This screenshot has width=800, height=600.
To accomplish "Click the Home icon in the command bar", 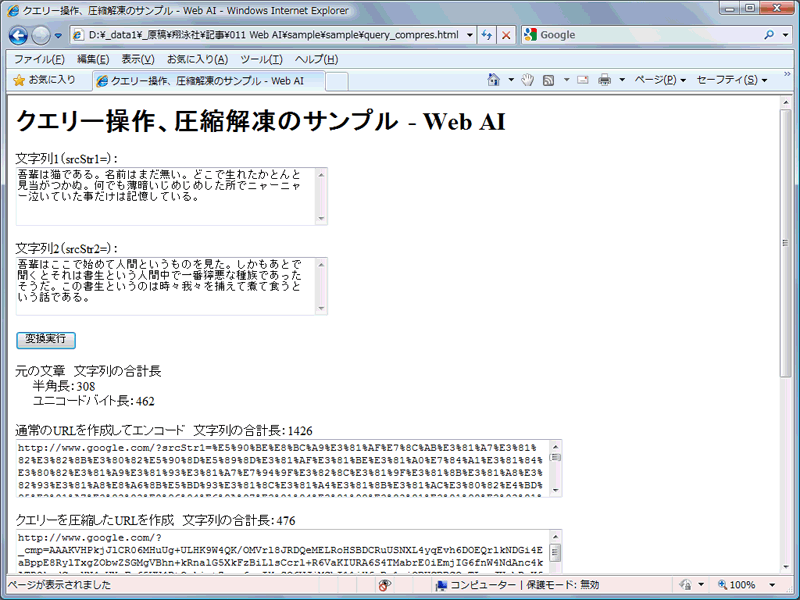I will coord(493,80).
